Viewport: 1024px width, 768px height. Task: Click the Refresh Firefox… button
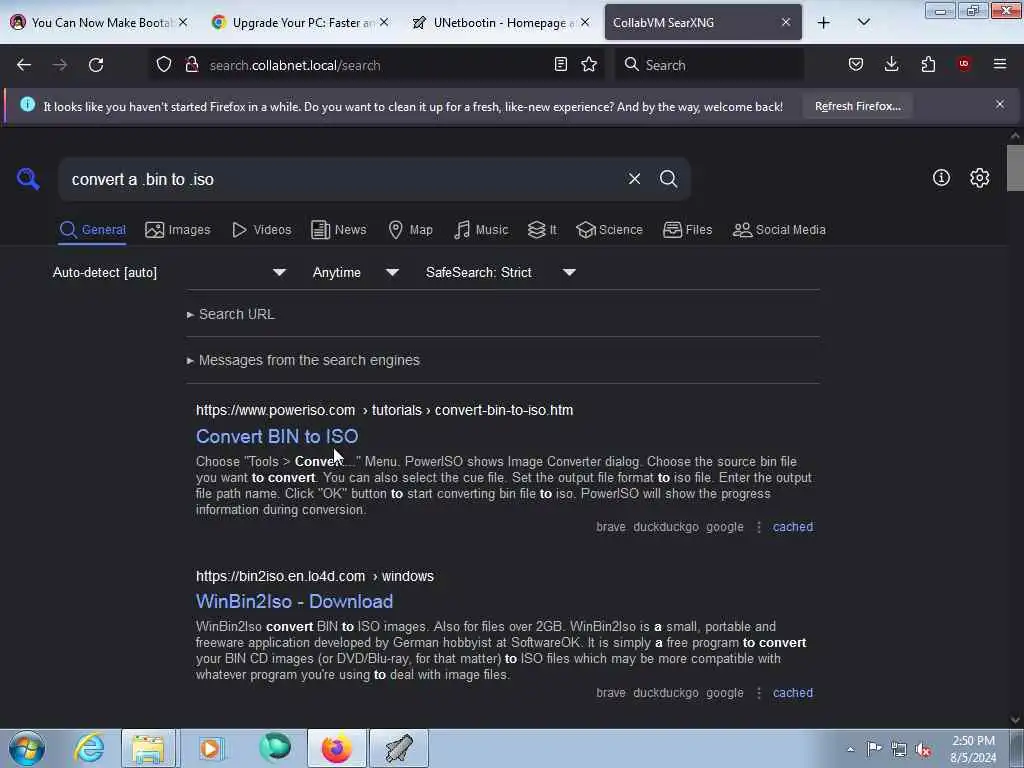(x=857, y=106)
